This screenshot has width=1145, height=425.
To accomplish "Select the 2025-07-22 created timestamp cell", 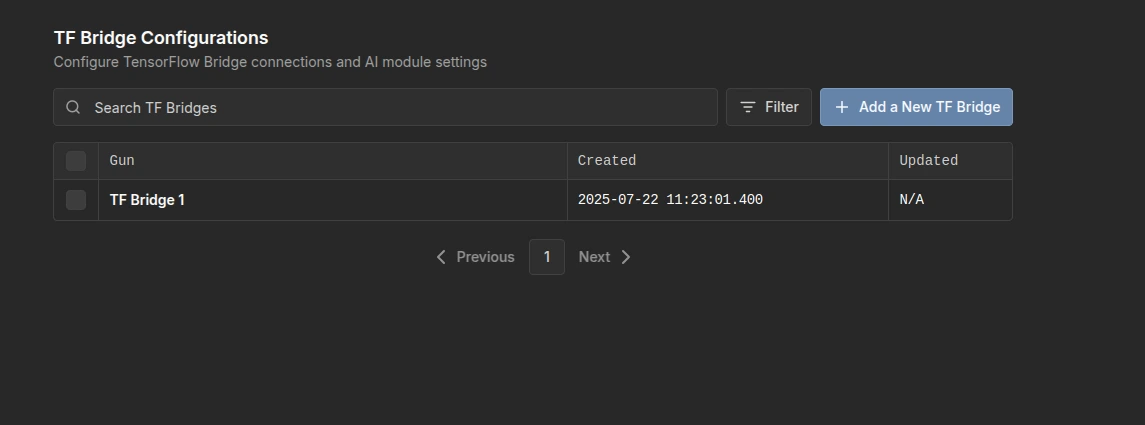I will [x=670, y=200].
